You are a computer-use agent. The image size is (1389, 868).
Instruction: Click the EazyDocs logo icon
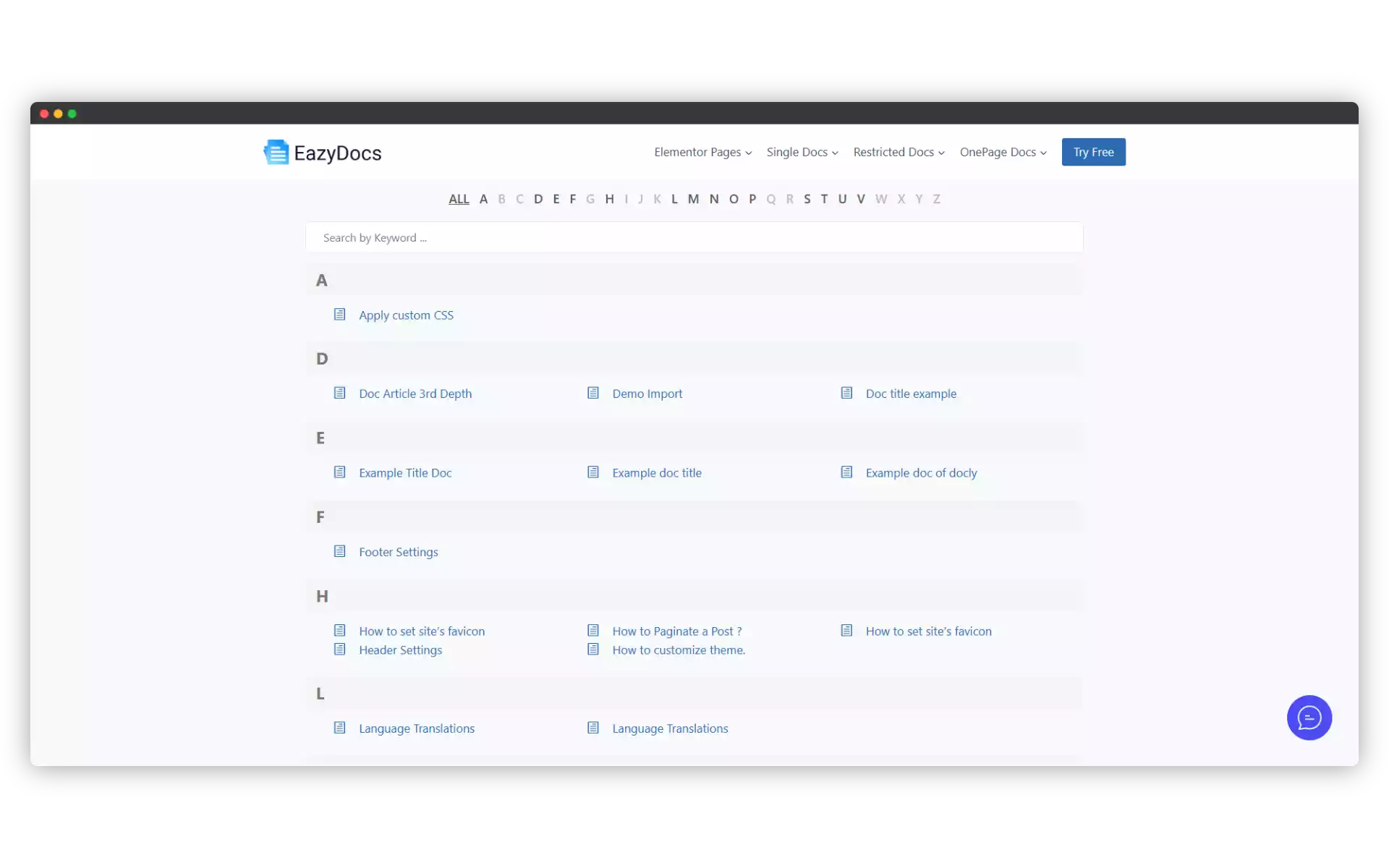click(276, 152)
